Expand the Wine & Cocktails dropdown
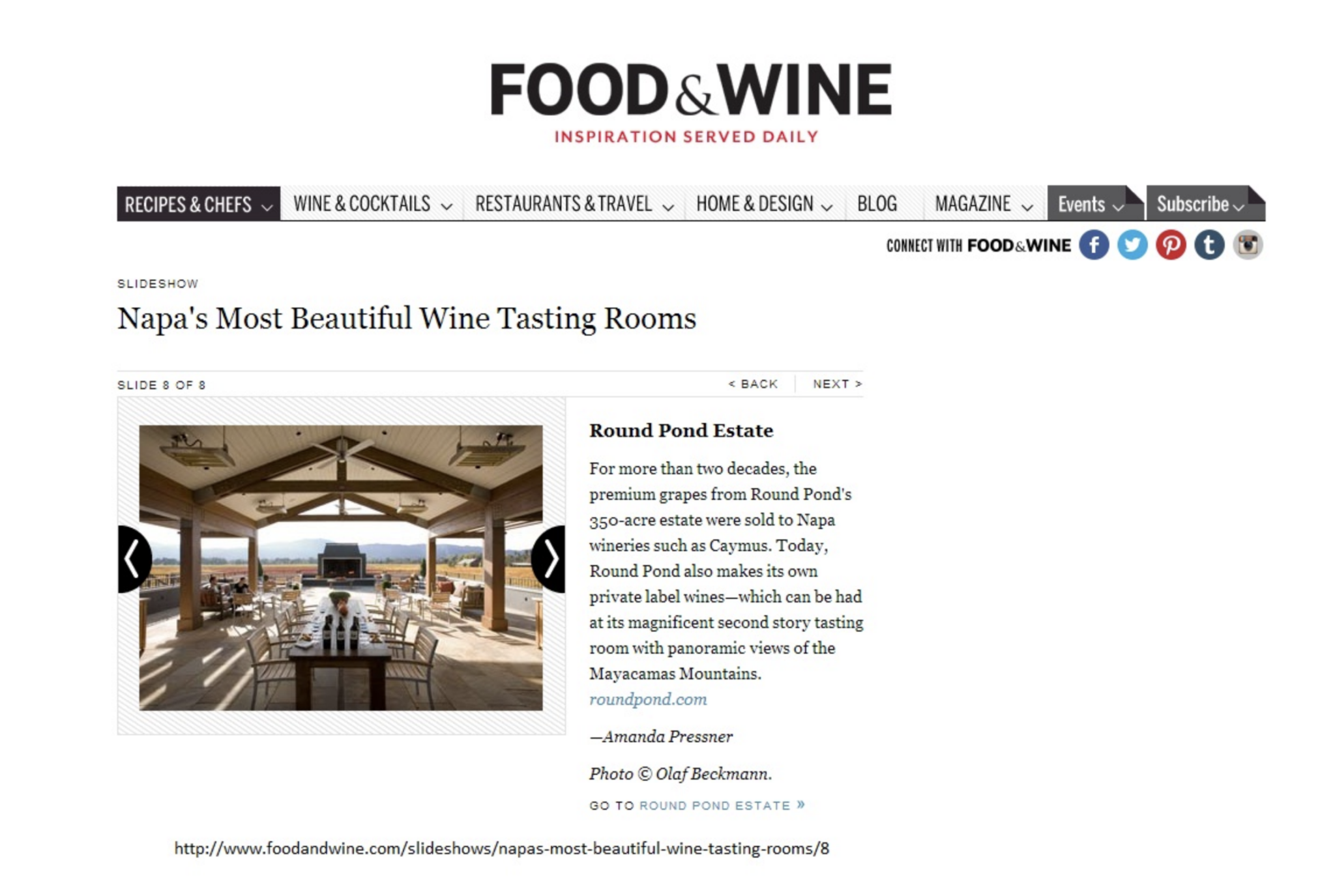 pyautogui.click(x=372, y=204)
